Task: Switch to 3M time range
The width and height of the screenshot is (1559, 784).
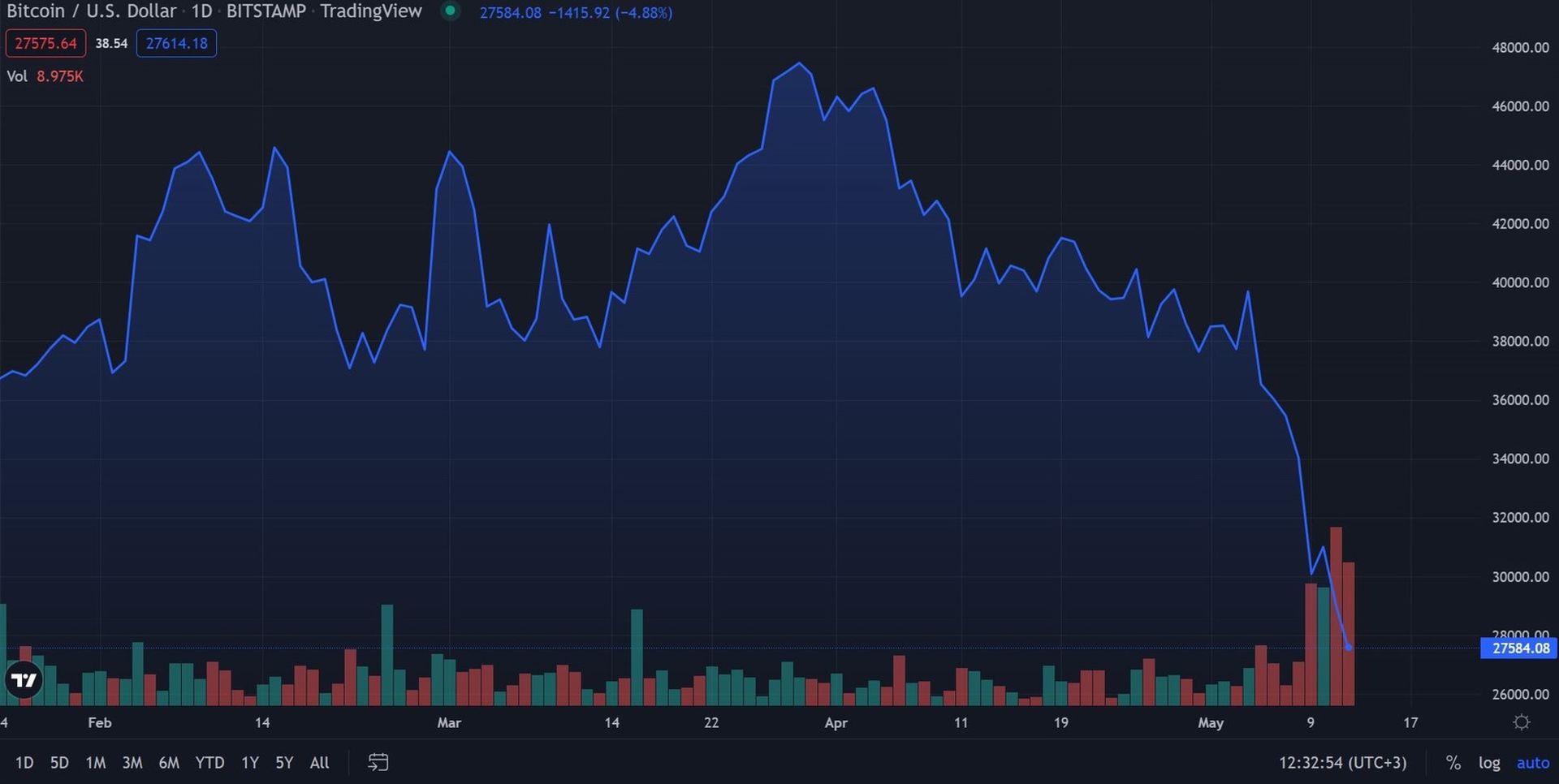Action: click(x=132, y=763)
